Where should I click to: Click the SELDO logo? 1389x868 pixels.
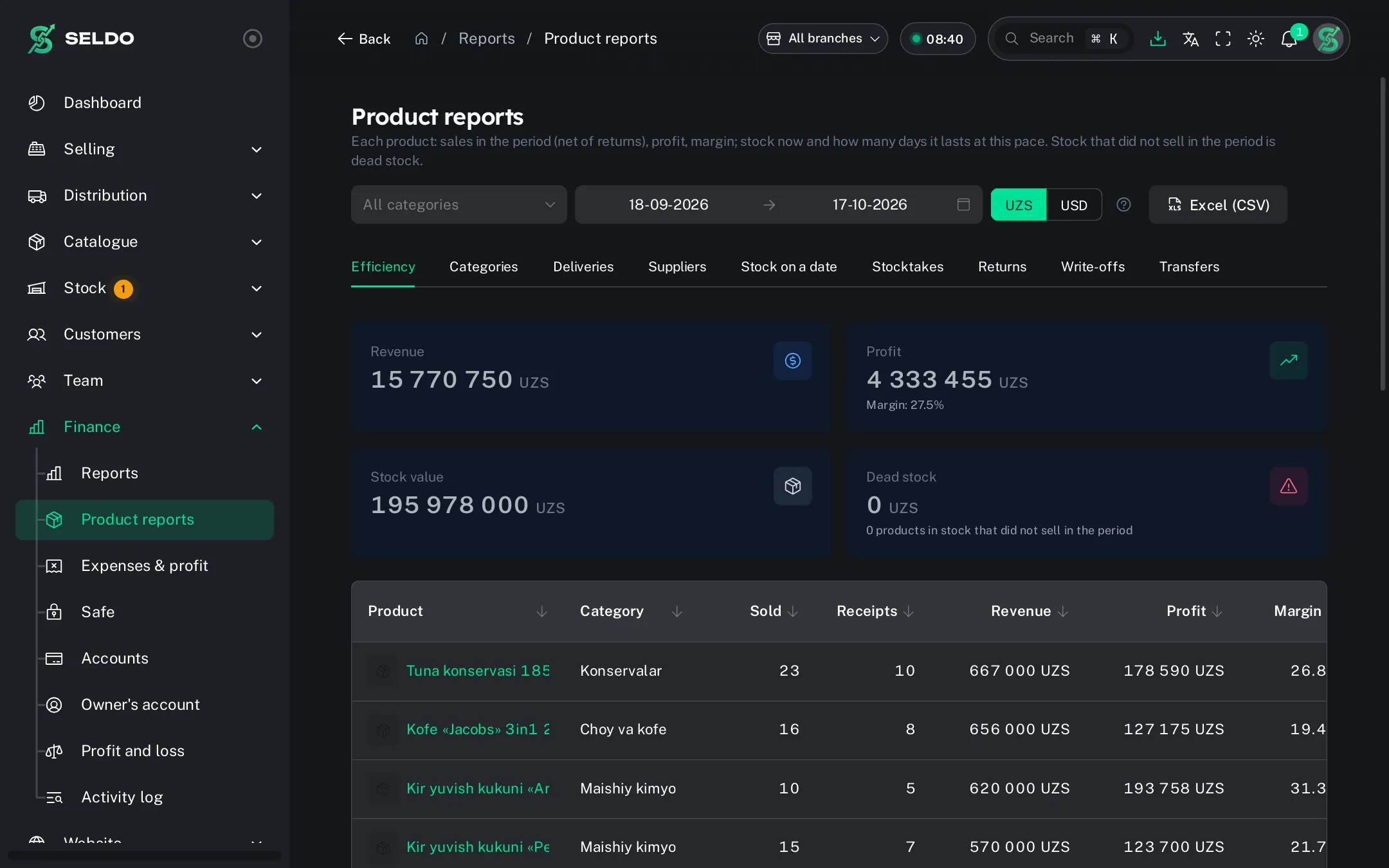point(81,39)
